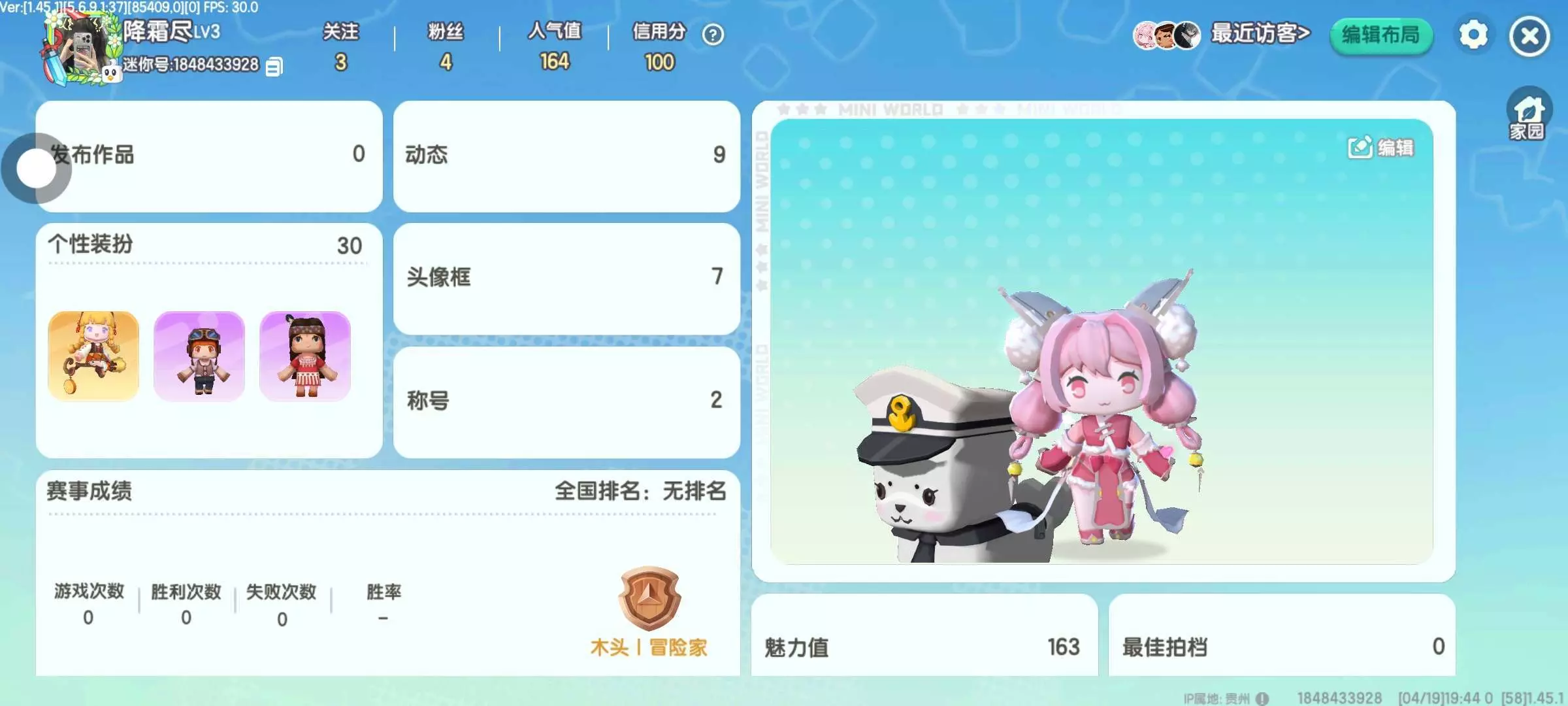Click the wooden adventurer rank badge
Screen dimensions: 1568x706
(x=649, y=599)
